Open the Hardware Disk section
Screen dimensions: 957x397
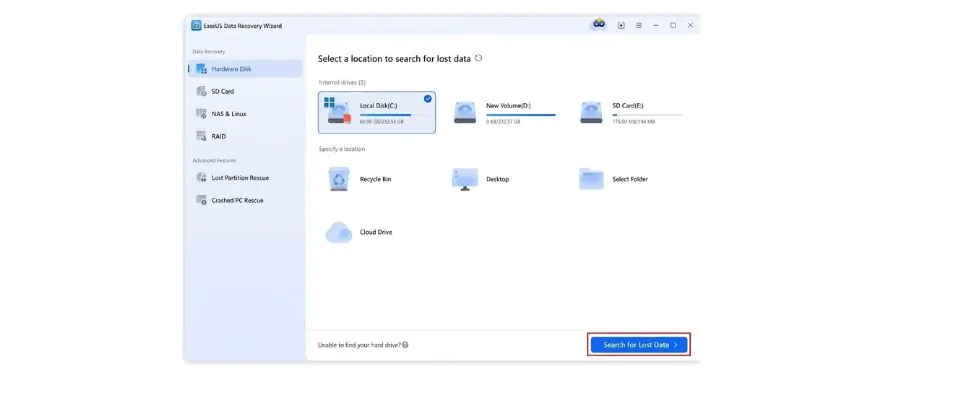click(x=245, y=69)
